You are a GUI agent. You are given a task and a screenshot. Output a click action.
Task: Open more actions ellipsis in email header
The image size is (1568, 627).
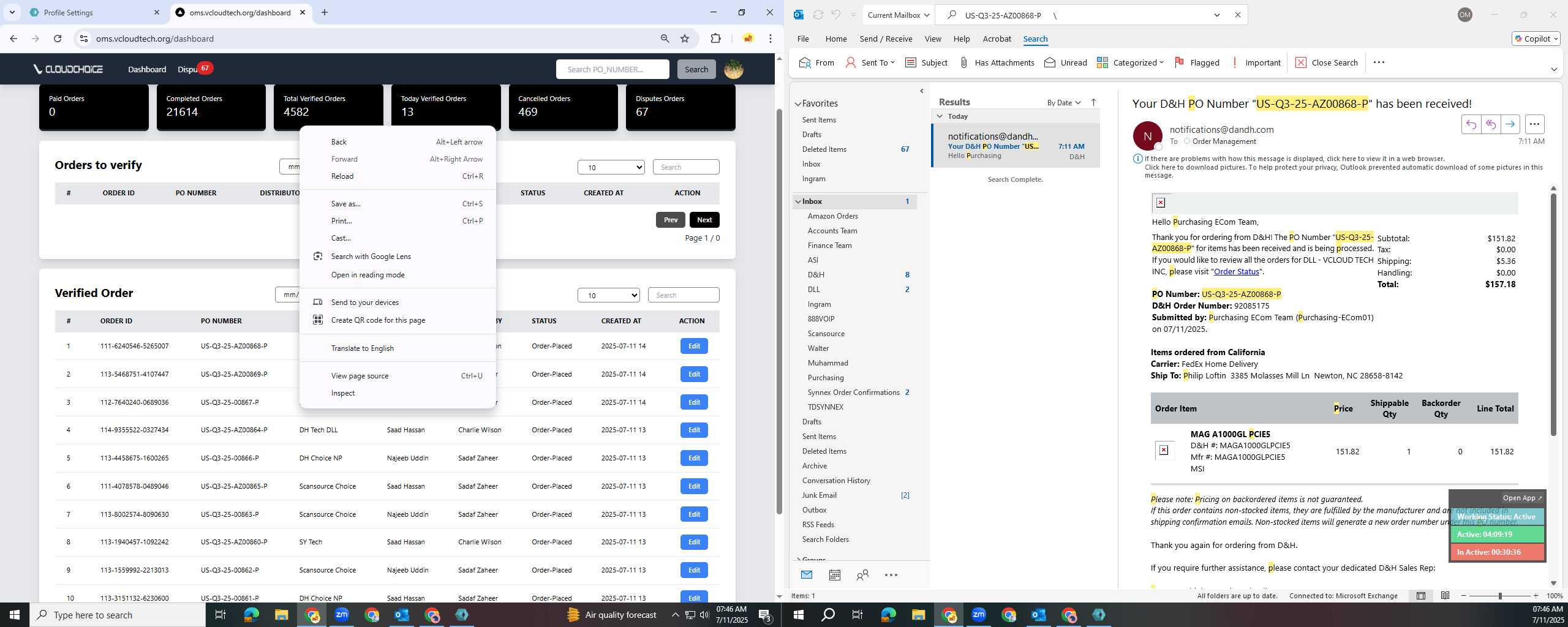1534,124
